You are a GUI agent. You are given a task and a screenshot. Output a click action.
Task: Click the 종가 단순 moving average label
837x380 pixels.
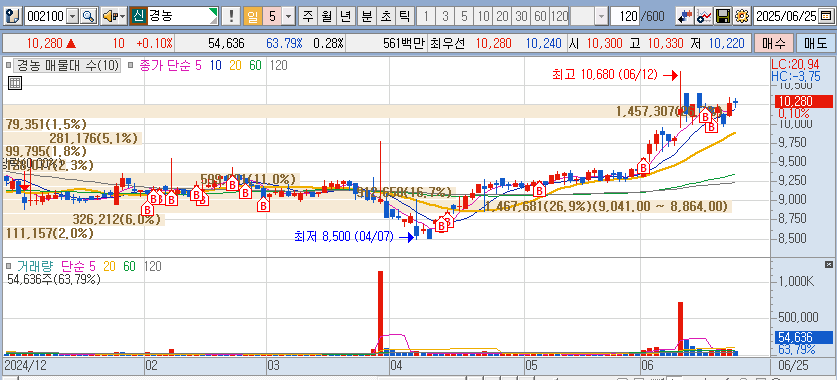click(x=165, y=66)
